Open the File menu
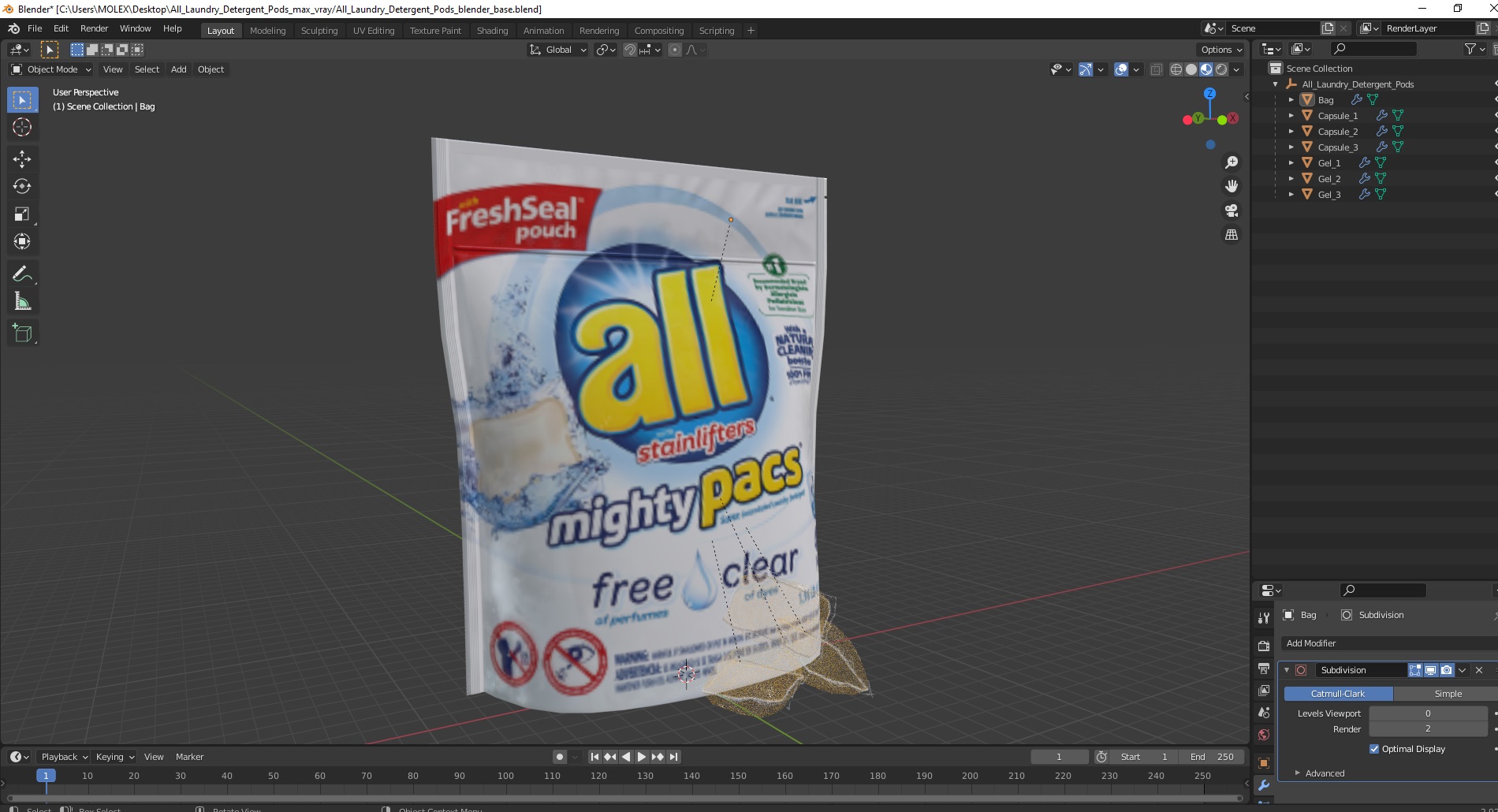 coord(35,28)
